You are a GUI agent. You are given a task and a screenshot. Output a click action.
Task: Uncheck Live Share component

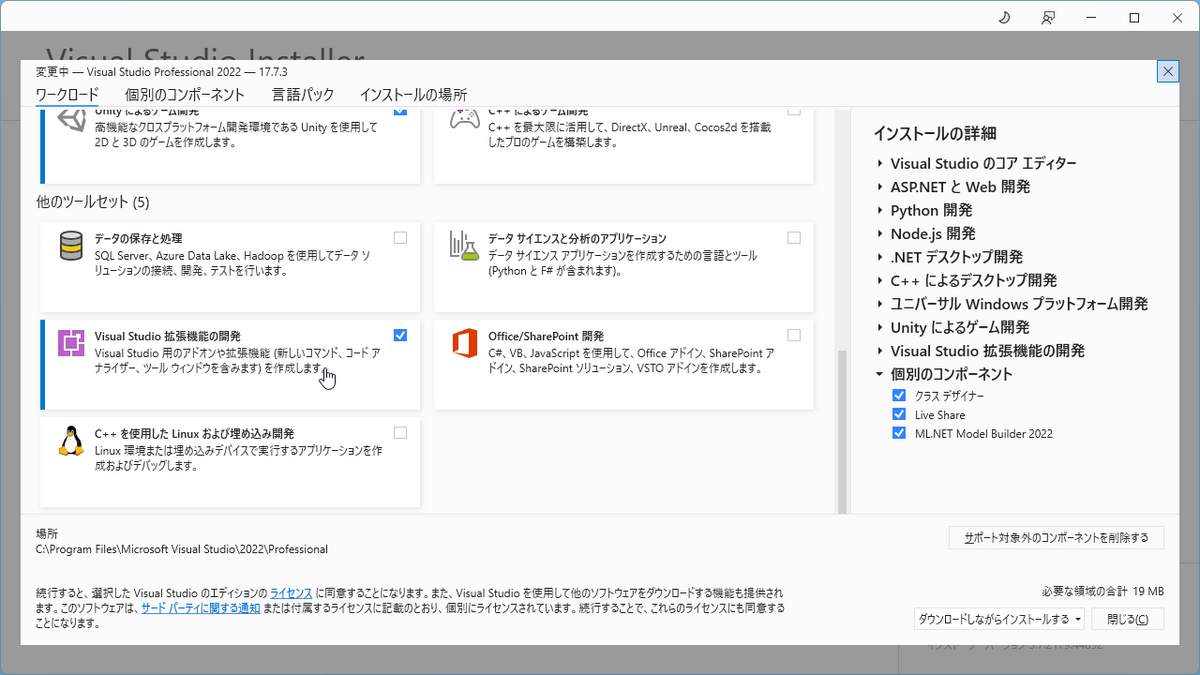898,414
